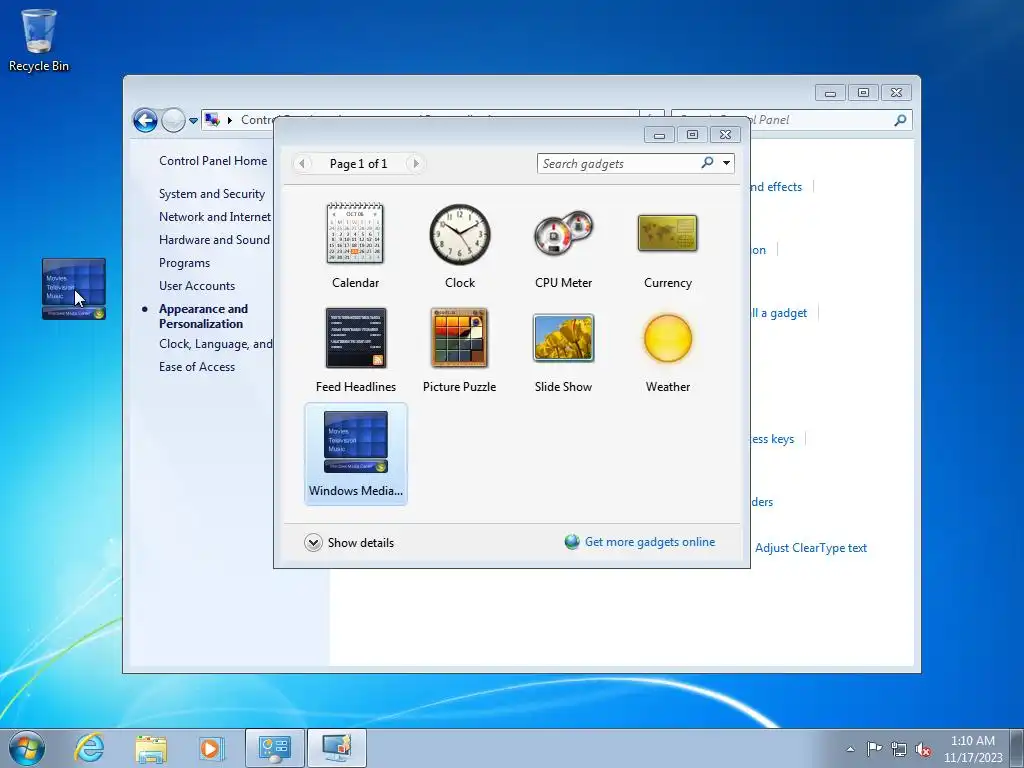
Task: Select the CPU Meter gadget
Action: coord(563,246)
